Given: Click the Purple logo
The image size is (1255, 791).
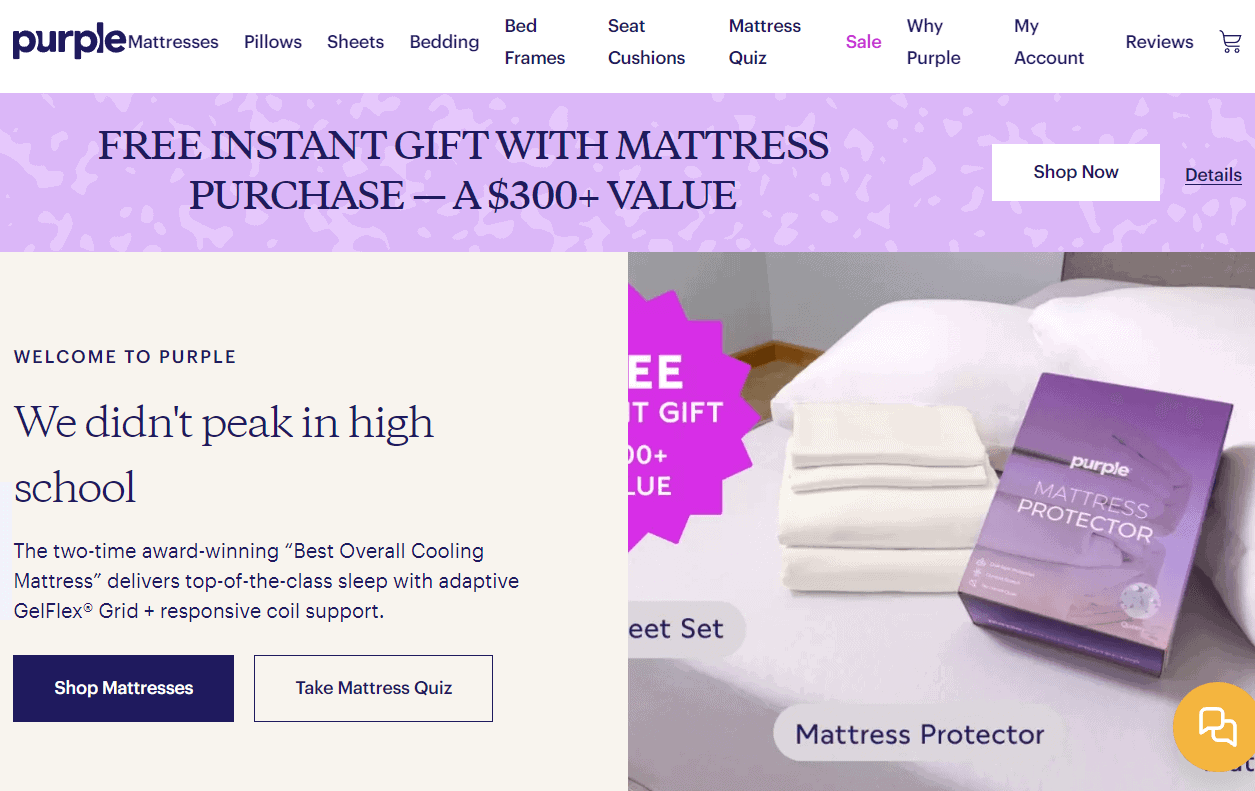Looking at the screenshot, I should point(69,42).
